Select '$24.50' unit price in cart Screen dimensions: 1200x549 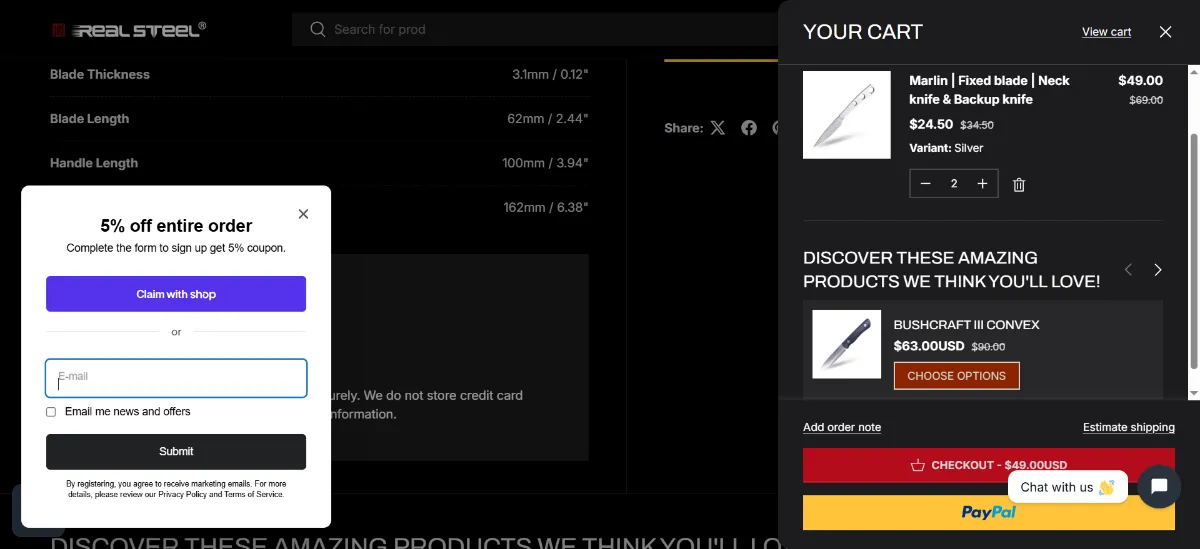click(x=931, y=124)
